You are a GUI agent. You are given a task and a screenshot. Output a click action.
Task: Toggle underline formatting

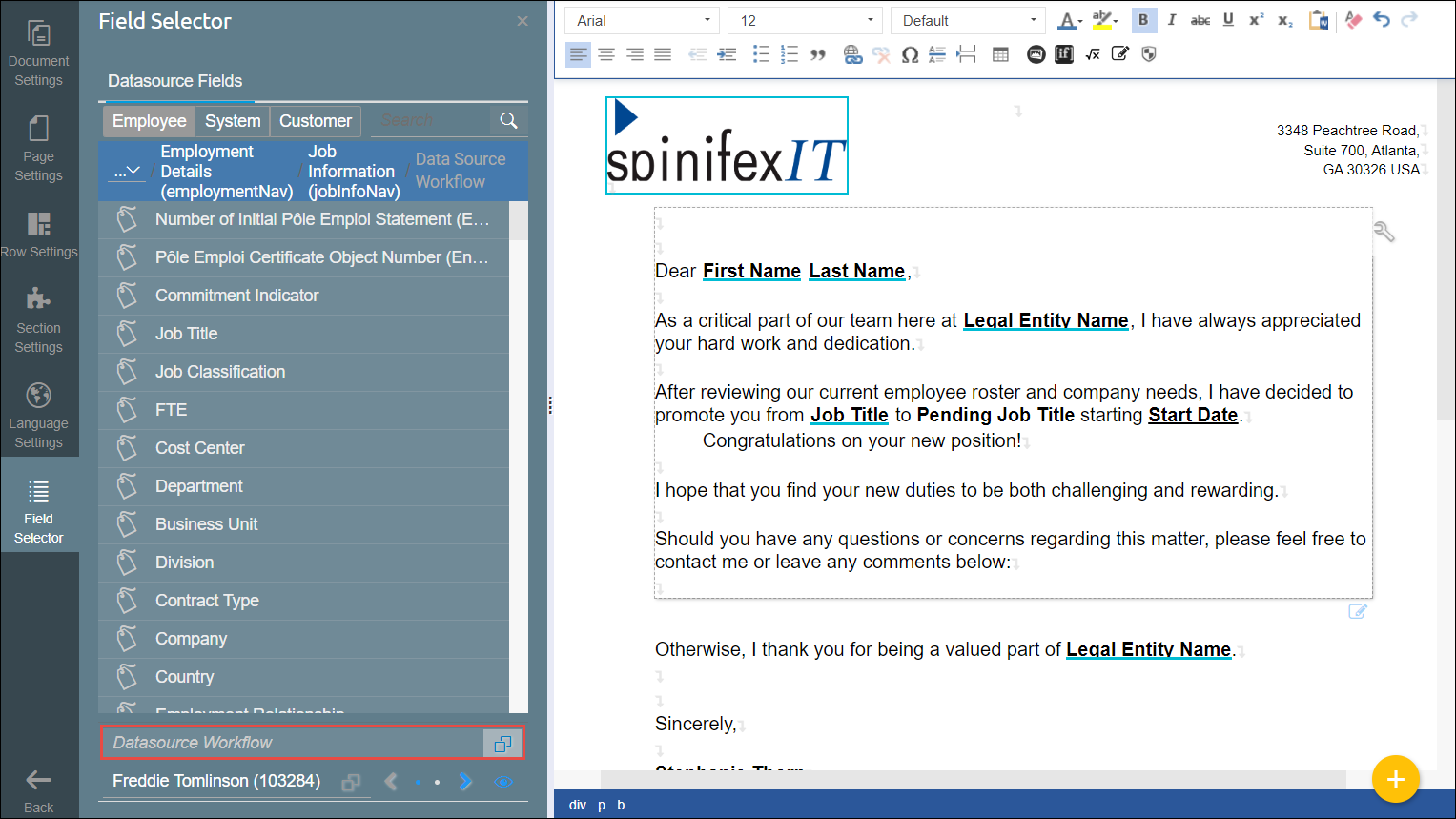pyautogui.click(x=1228, y=20)
